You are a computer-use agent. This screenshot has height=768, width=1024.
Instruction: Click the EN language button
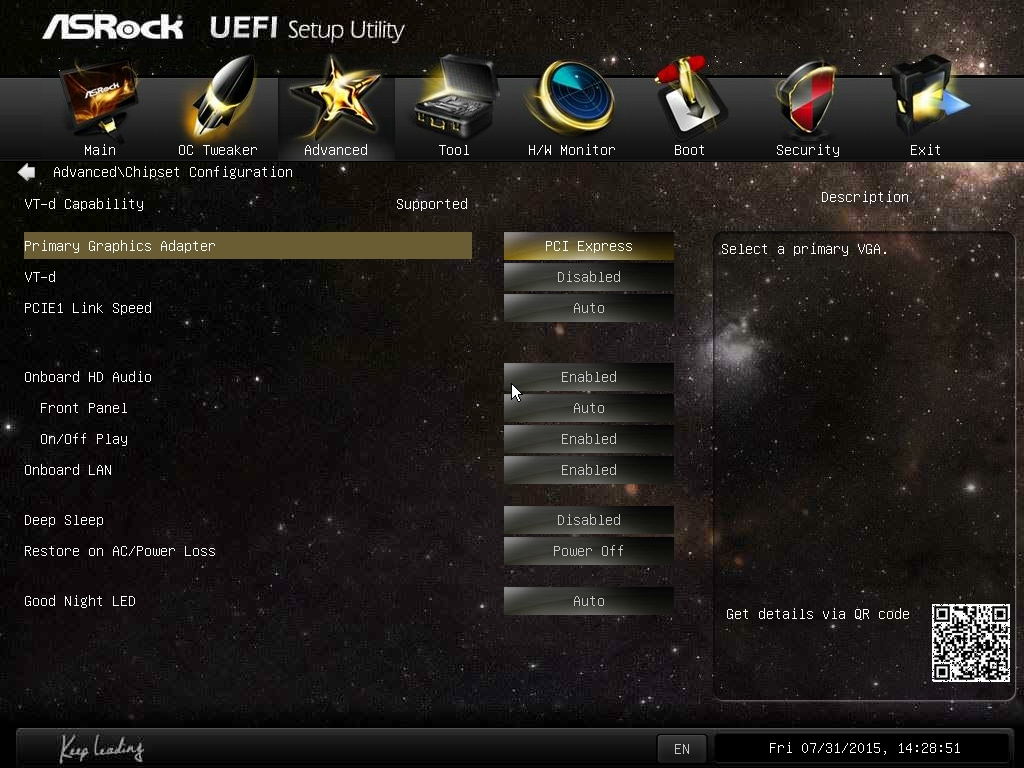click(x=681, y=748)
